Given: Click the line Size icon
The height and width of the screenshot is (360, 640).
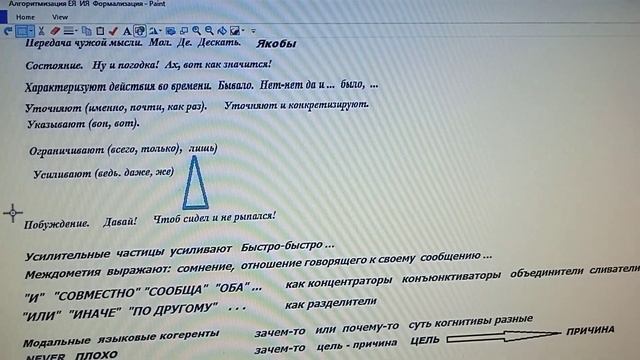Looking at the screenshot, I should [x=69, y=31].
